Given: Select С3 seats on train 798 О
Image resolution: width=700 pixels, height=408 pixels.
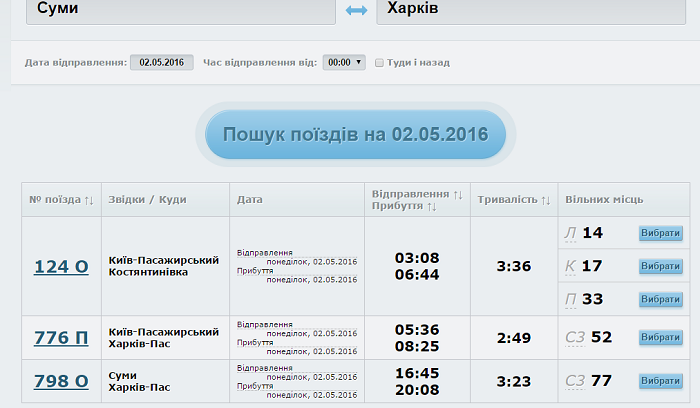Looking at the screenshot, I should click(660, 381).
